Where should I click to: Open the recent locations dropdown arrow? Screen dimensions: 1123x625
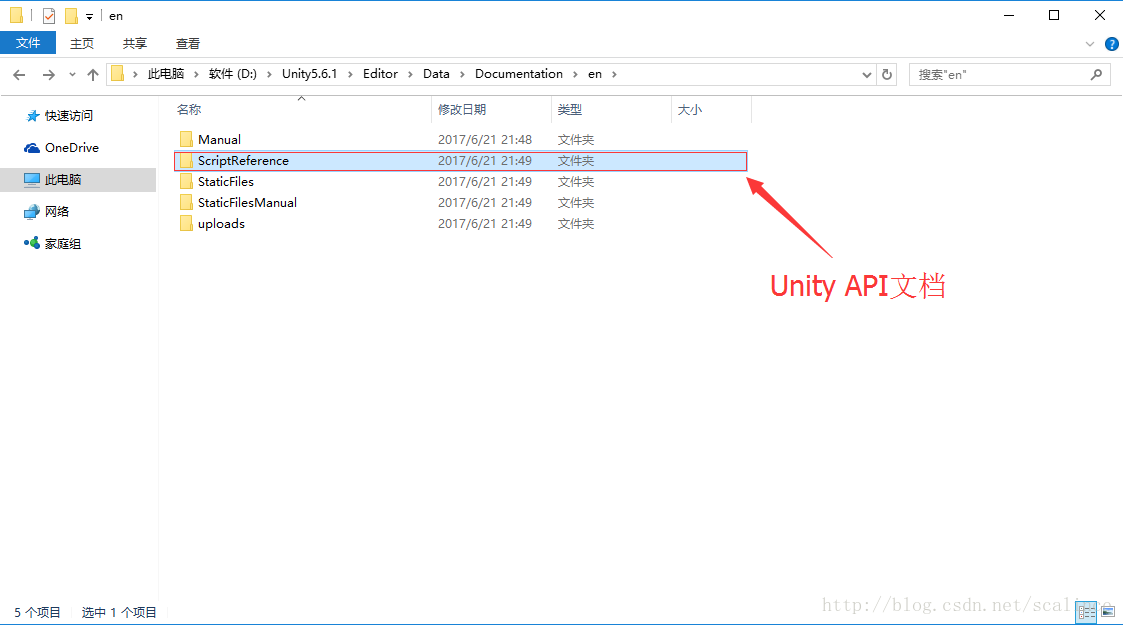72,74
